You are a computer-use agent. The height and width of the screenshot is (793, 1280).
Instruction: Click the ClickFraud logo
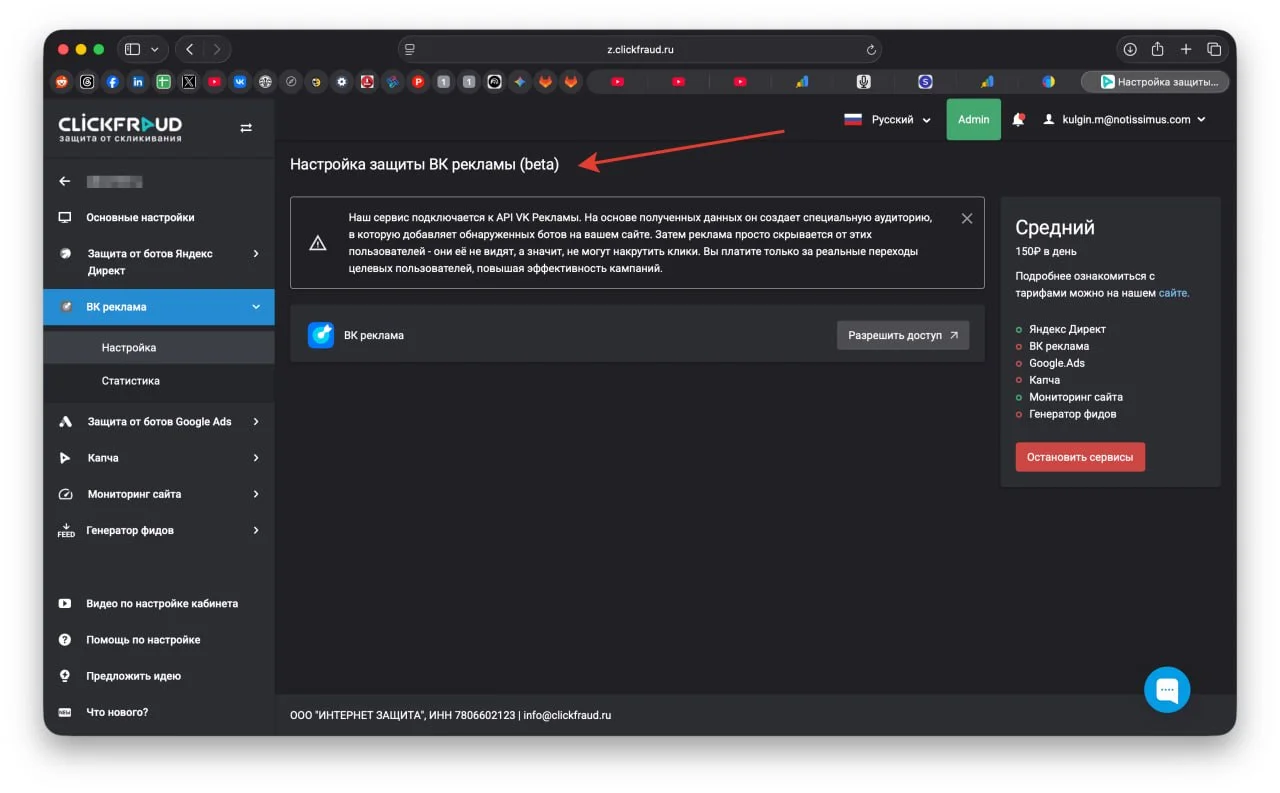(x=120, y=127)
